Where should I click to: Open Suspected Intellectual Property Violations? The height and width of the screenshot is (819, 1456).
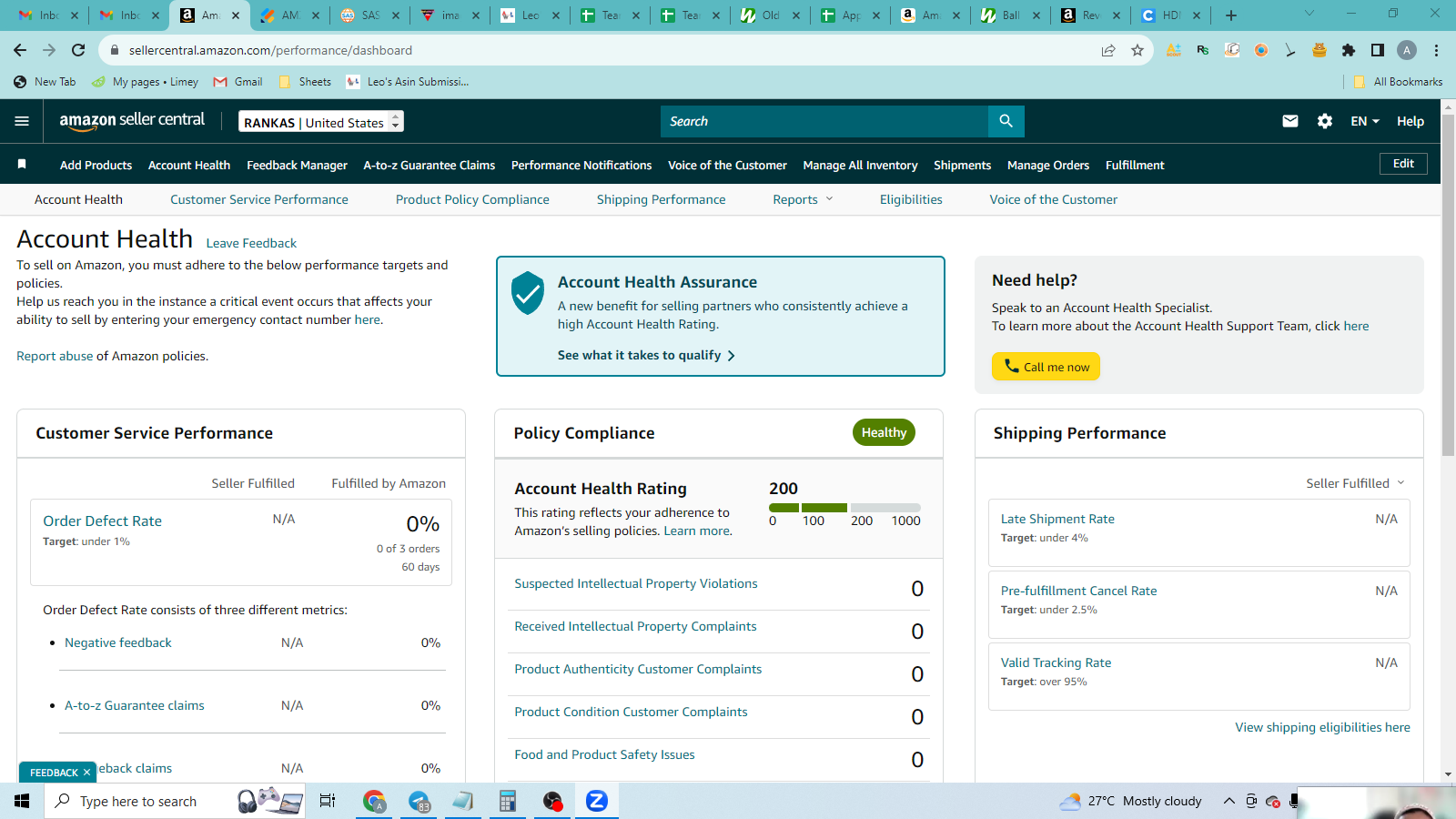point(636,583)
